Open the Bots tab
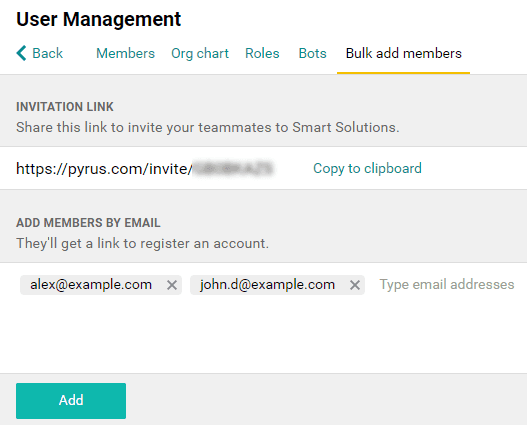Image resolution: width=527 pixels, height=425 pixels. click(x=313, y=53)
